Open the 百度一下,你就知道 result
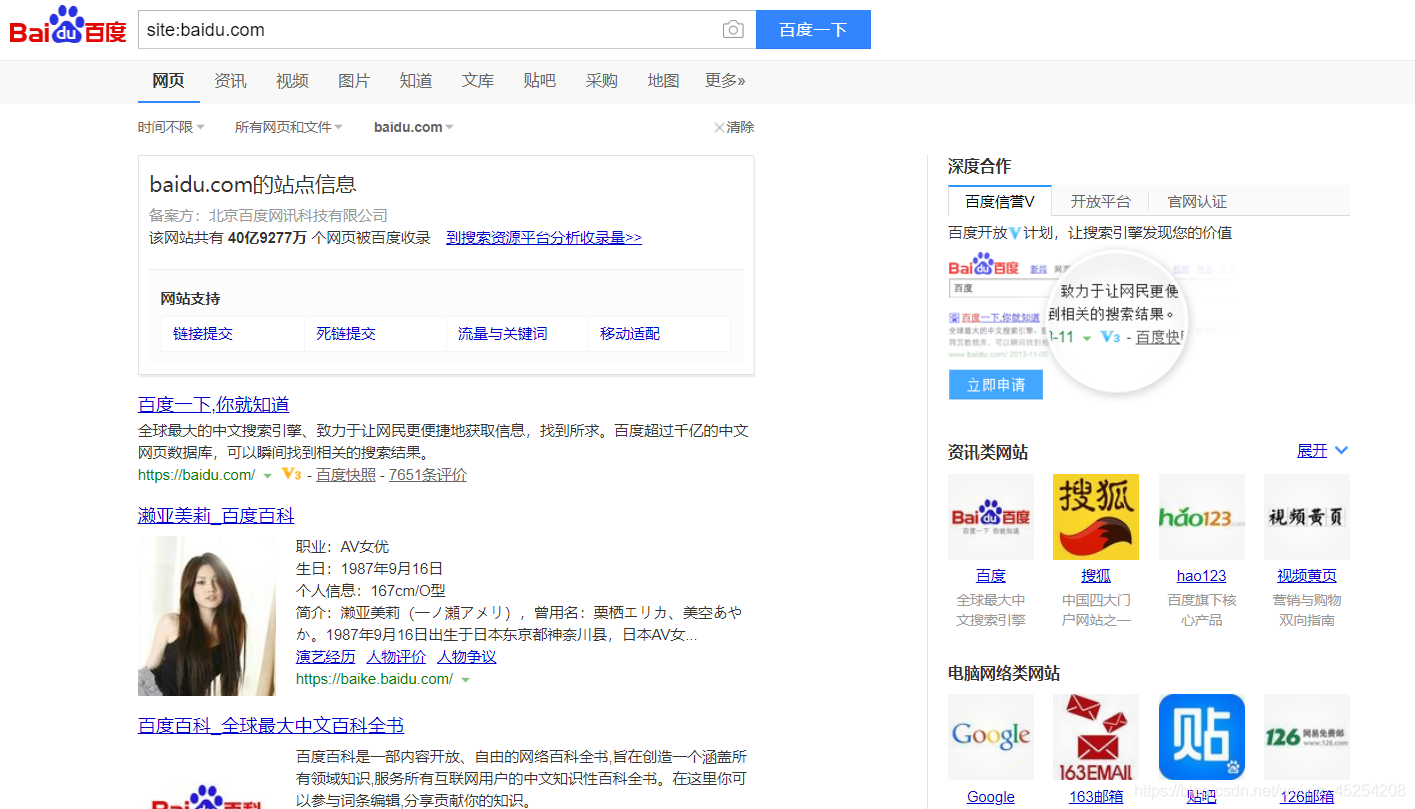 click(x=213, y=405)
